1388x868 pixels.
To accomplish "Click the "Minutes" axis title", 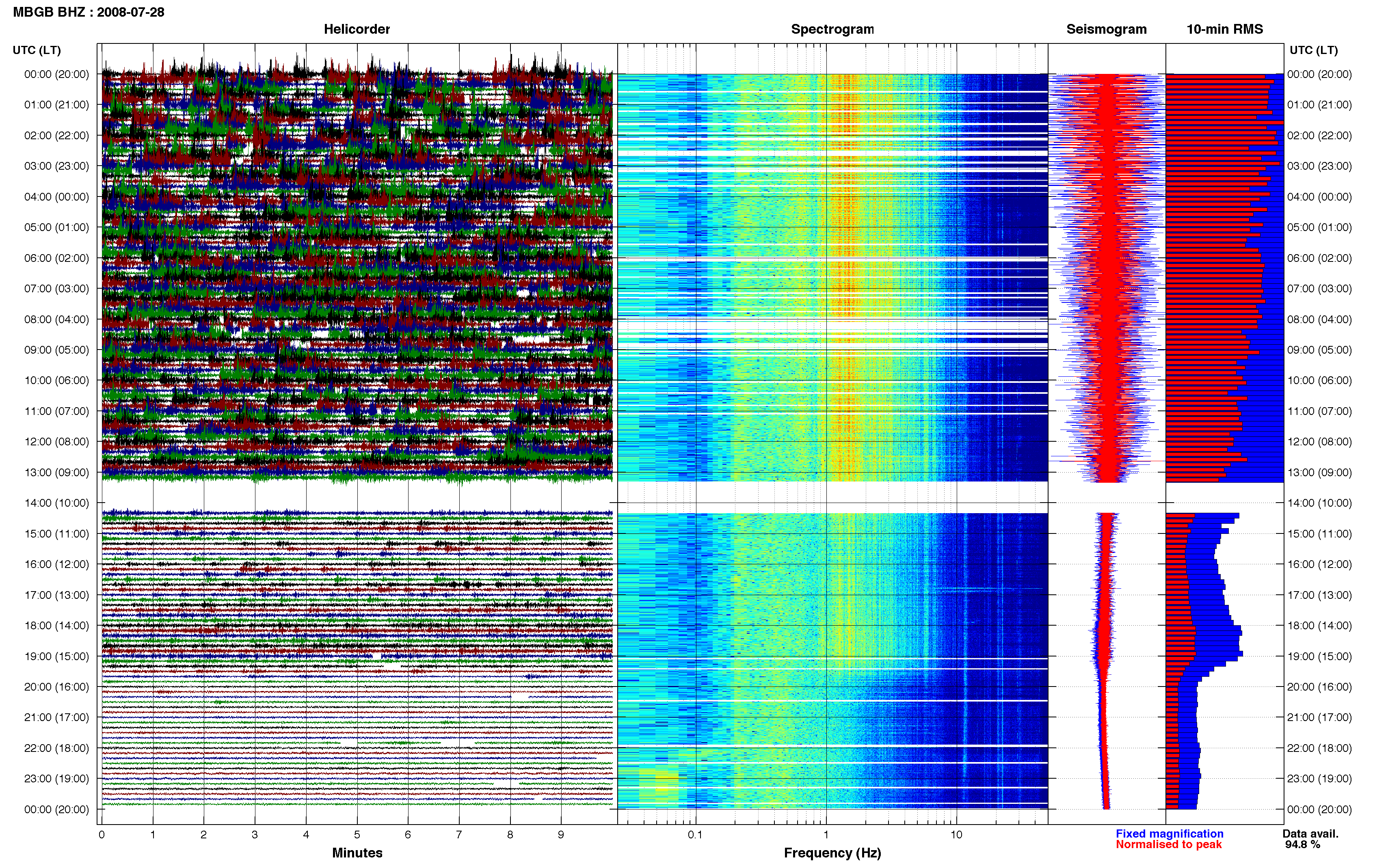I will pyautogui.click(x=357, y=853).
